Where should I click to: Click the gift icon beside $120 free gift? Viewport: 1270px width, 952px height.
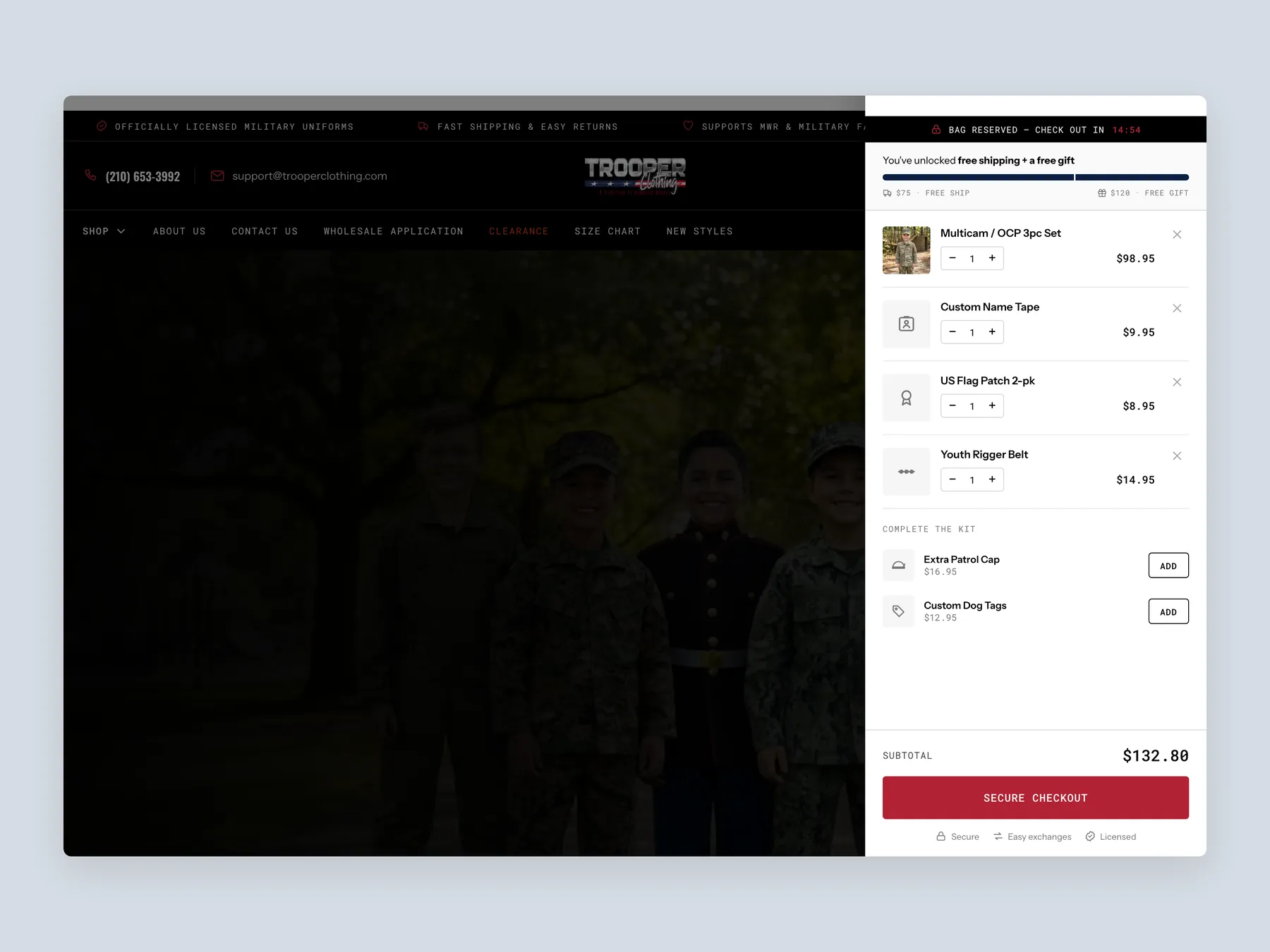[x=1102, y=193]
